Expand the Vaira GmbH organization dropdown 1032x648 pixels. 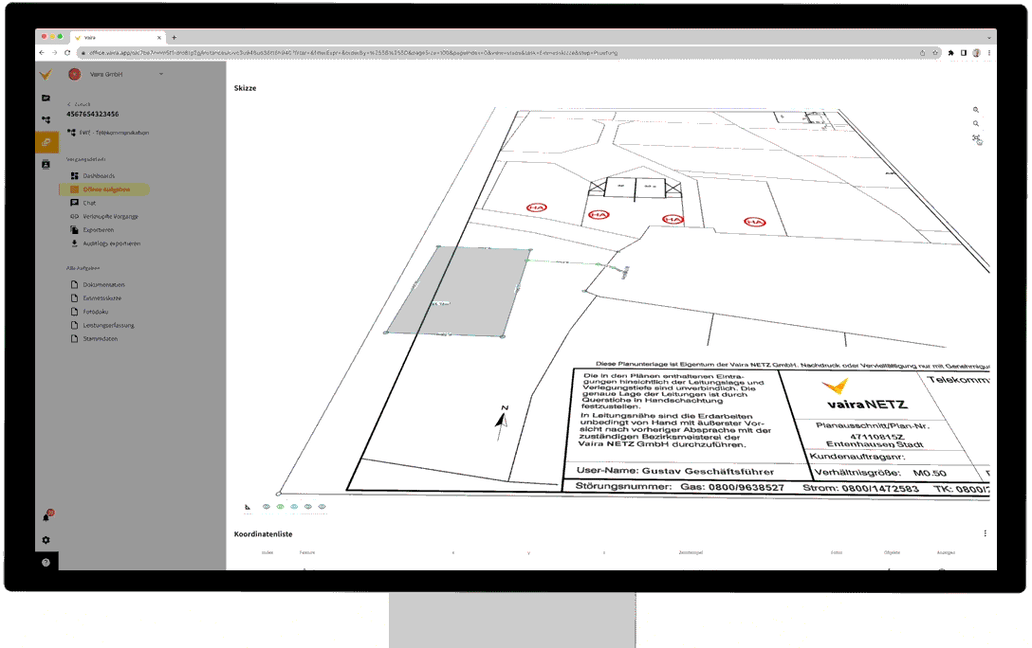tap(161, 73)
